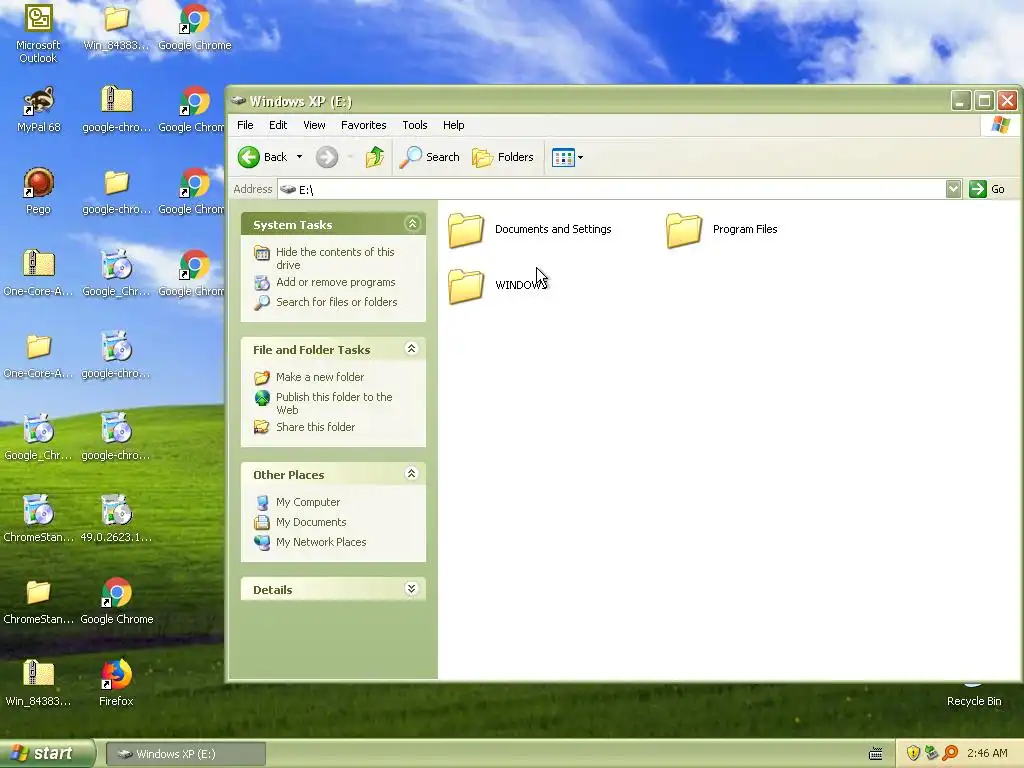Click the Windows flag logo in menu bar
The height and width of the screenshot is (768, 1024).
pos(1000,124)
